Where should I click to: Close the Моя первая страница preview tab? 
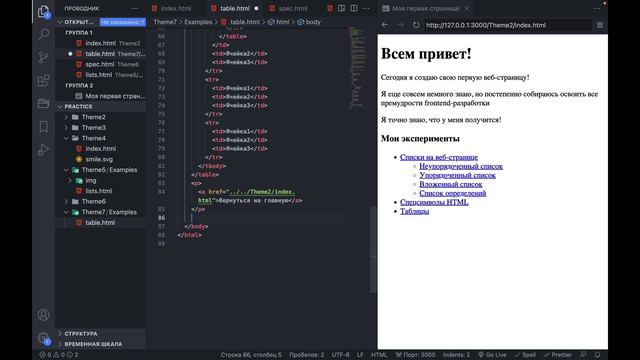click(467, 8)
